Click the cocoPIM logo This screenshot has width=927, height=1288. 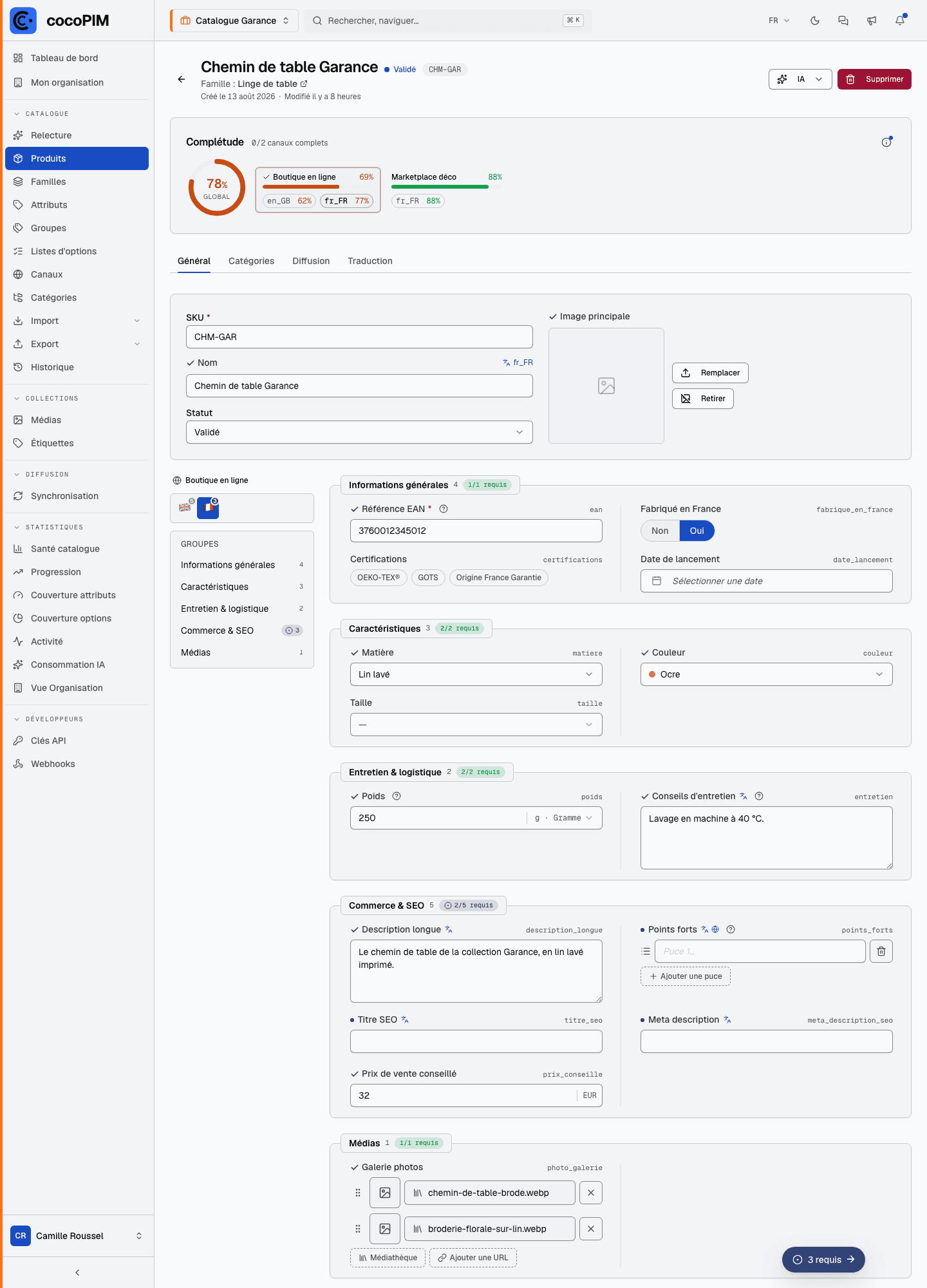(60, 21)
